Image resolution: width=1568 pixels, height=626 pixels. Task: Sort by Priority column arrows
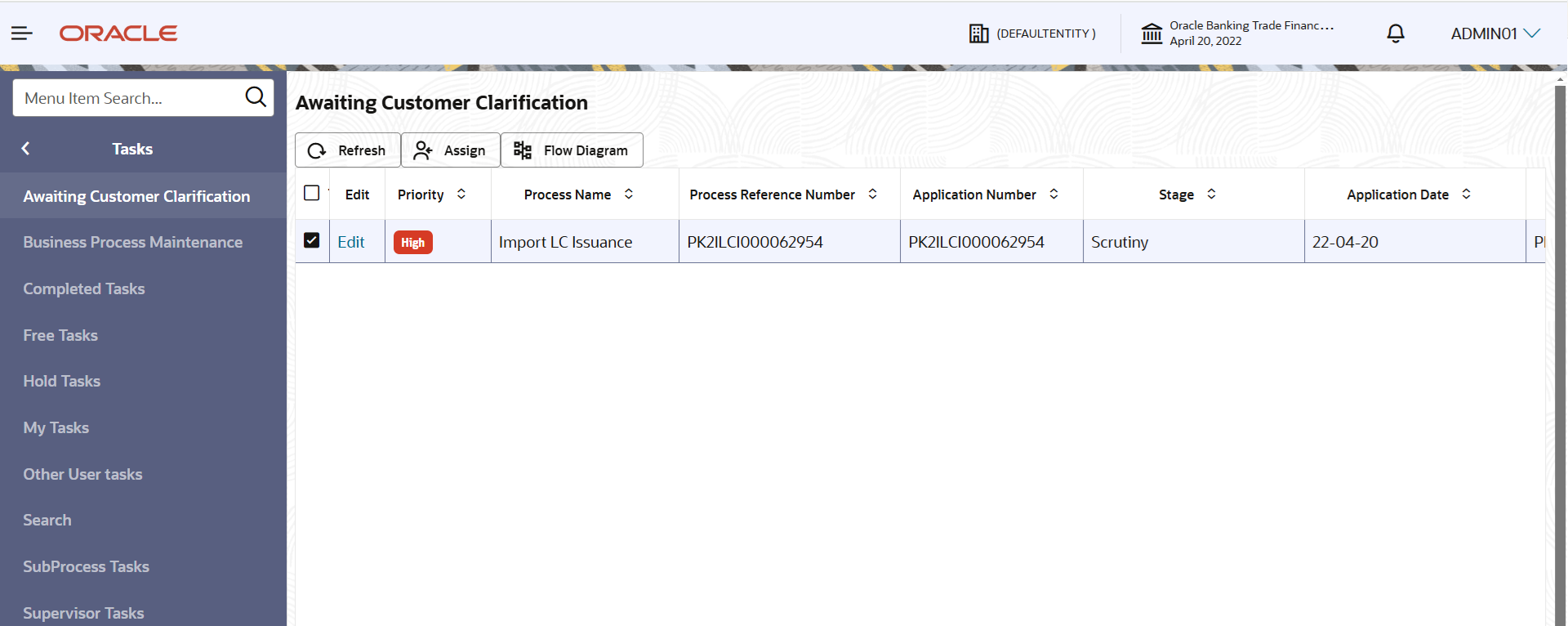[x=461, y=195]
